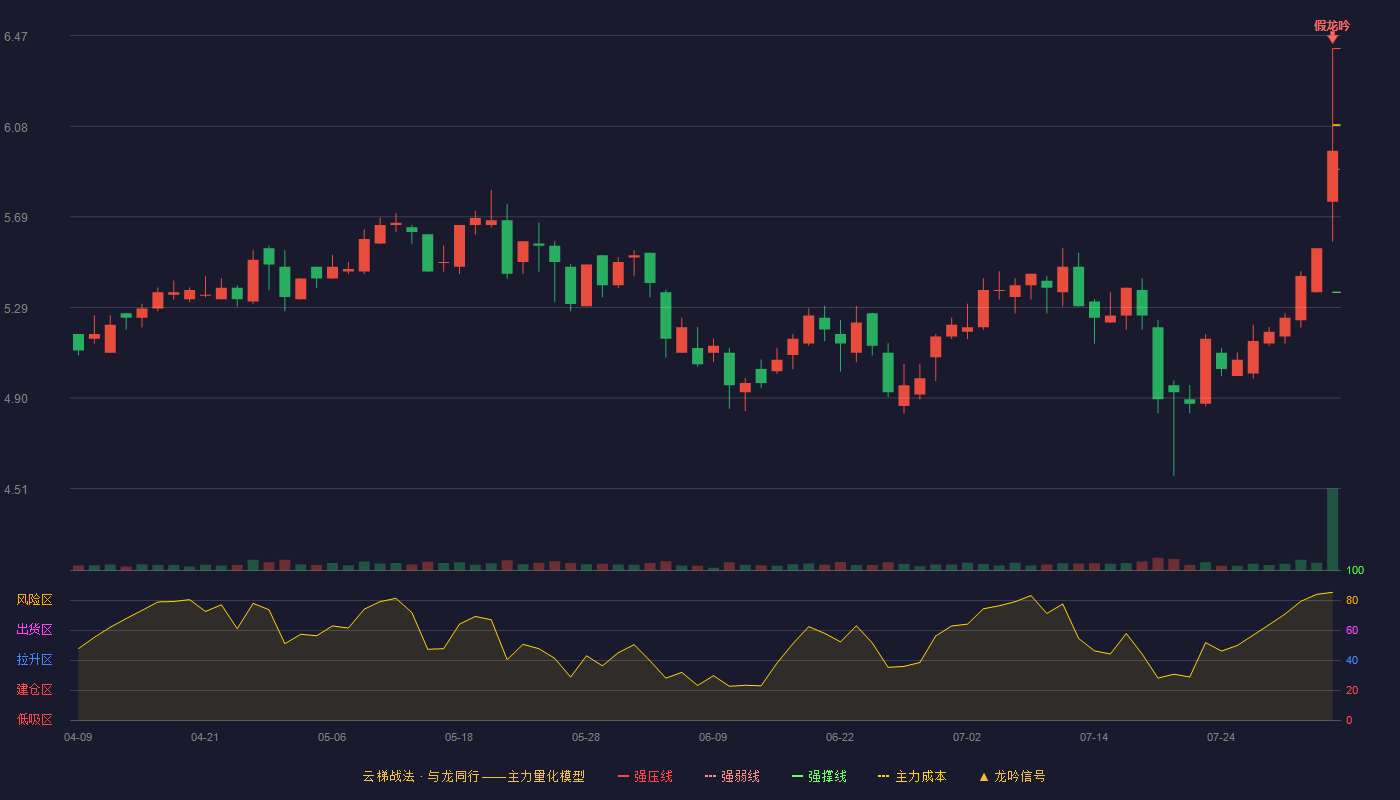Toggle the 强撑线 legend series
This screenshot has height=800, width=1400.
[819, 776]
